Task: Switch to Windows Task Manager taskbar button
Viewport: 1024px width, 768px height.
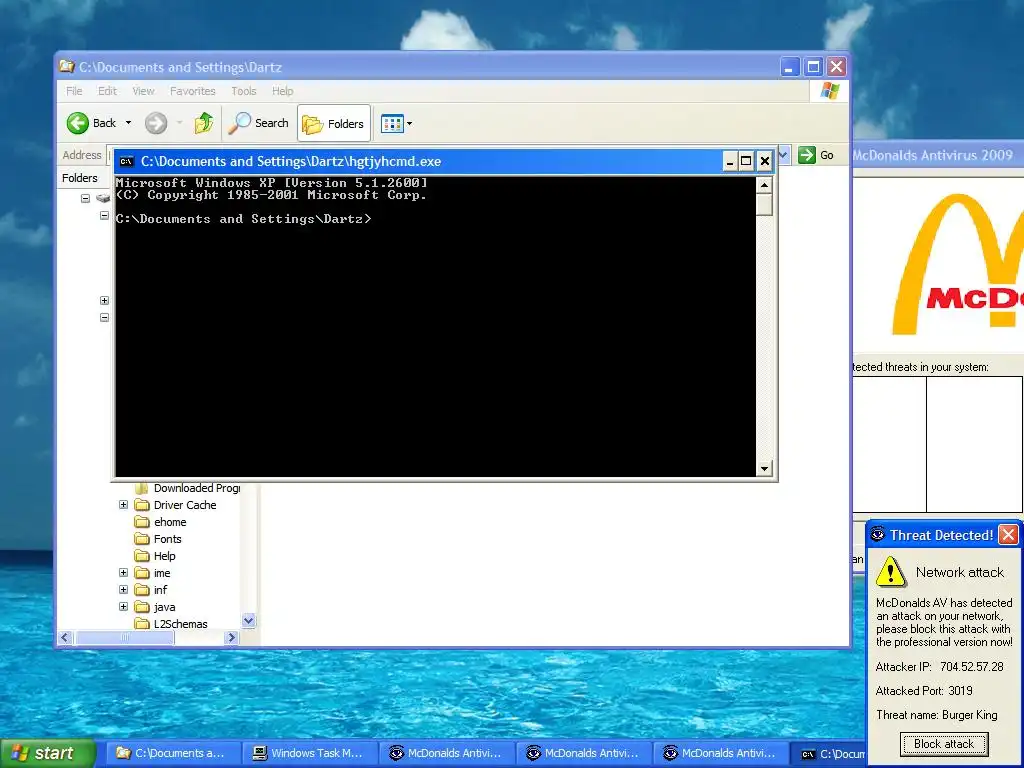Action: (310, 753)
